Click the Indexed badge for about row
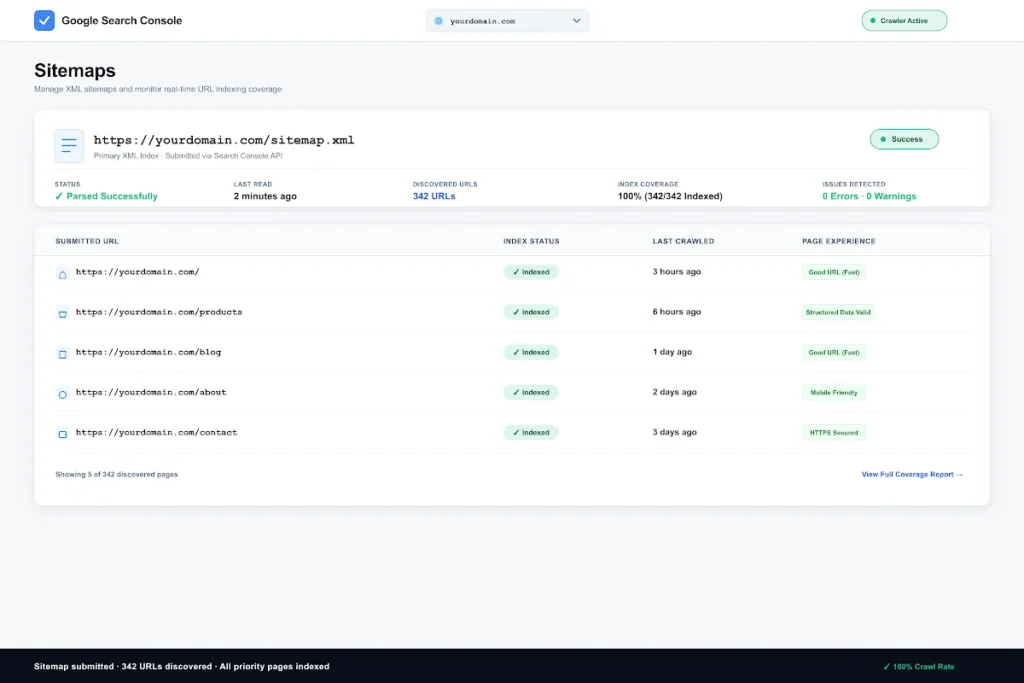The width and height of the screenshot is (1024, 683). click(x=531, y=392)
